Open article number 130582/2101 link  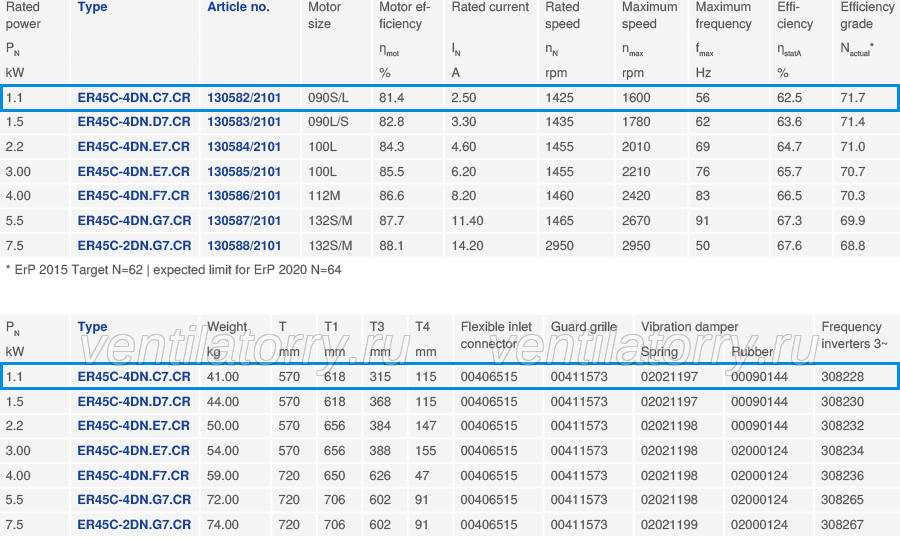[x=244, y=98]
